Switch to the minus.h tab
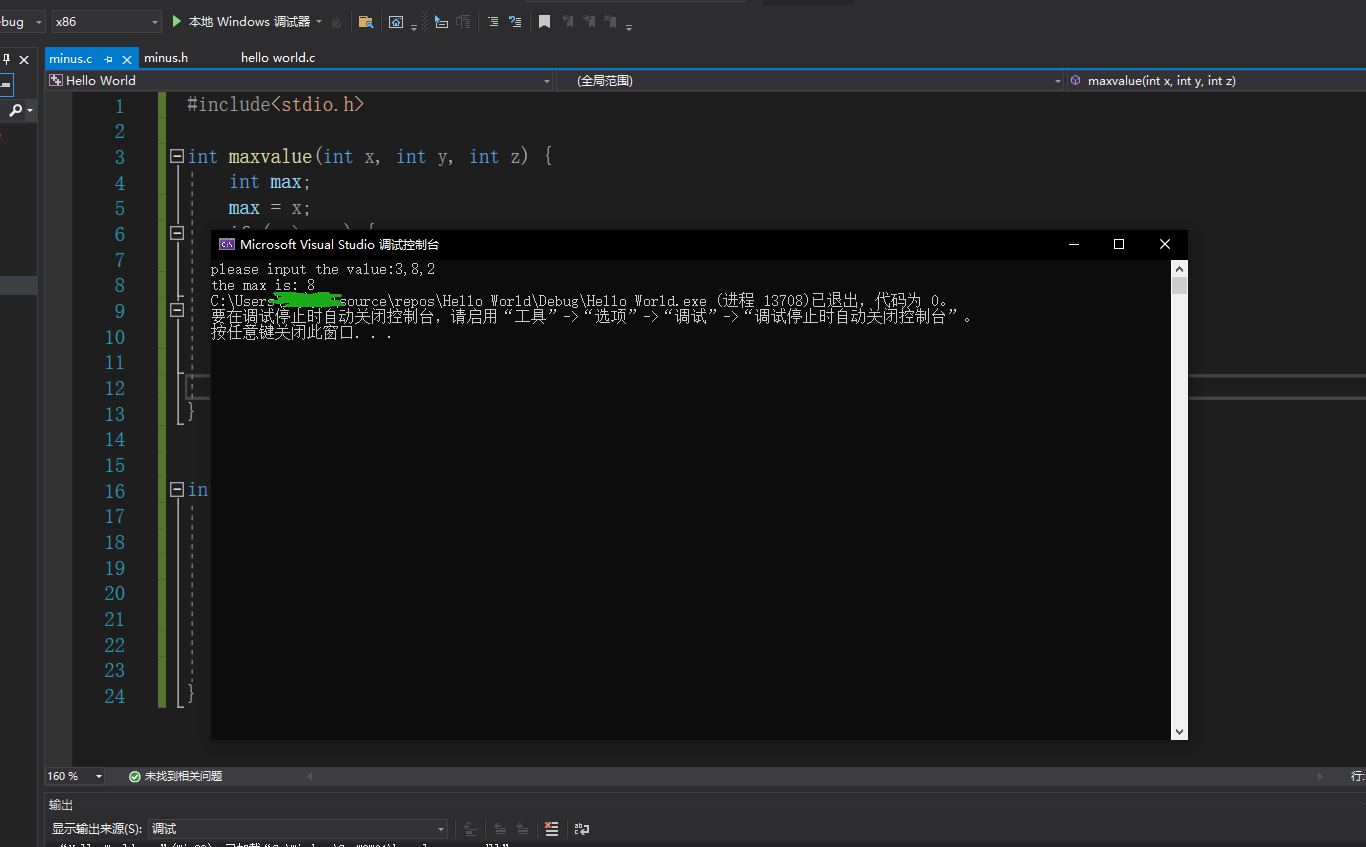1366x847 pixels. click(x=166, y=58)
